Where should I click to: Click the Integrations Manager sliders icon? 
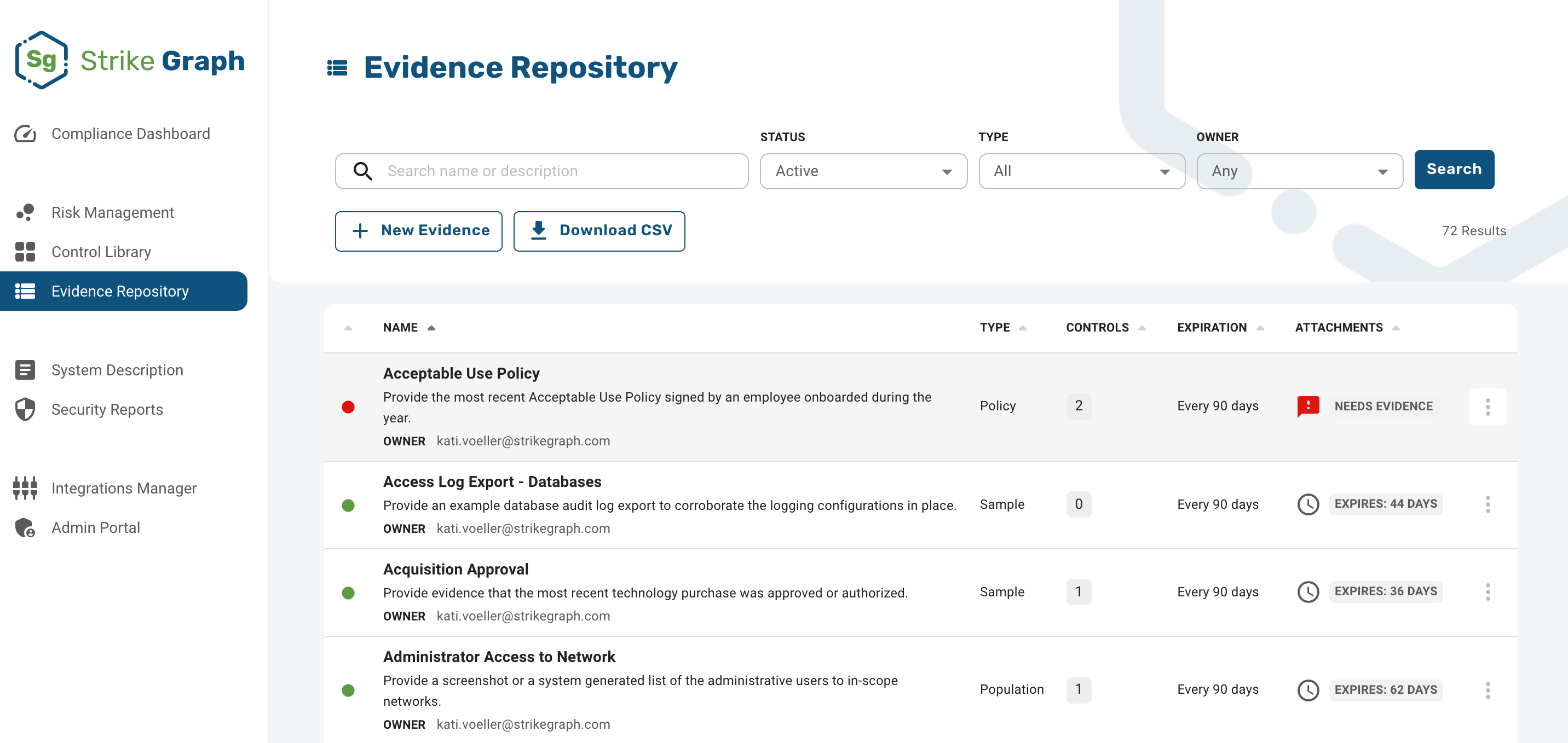tap(25, 488)
